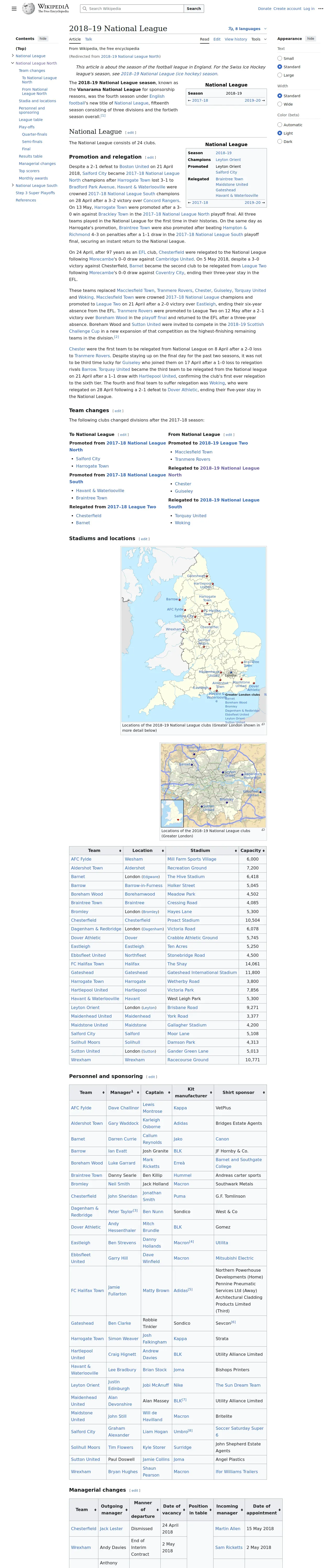This screenshot has height=1568, width=336.
Task: Open Ifor Williams Trailers sponsor link
Action: 236,1472
